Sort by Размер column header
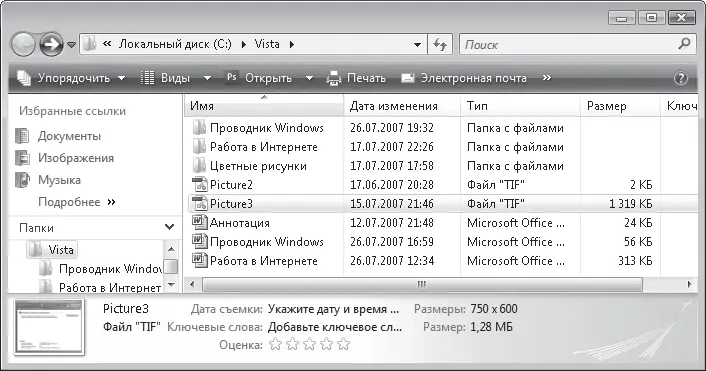The width and height of the screenshot is (706, 371). [x=620, y=106]
